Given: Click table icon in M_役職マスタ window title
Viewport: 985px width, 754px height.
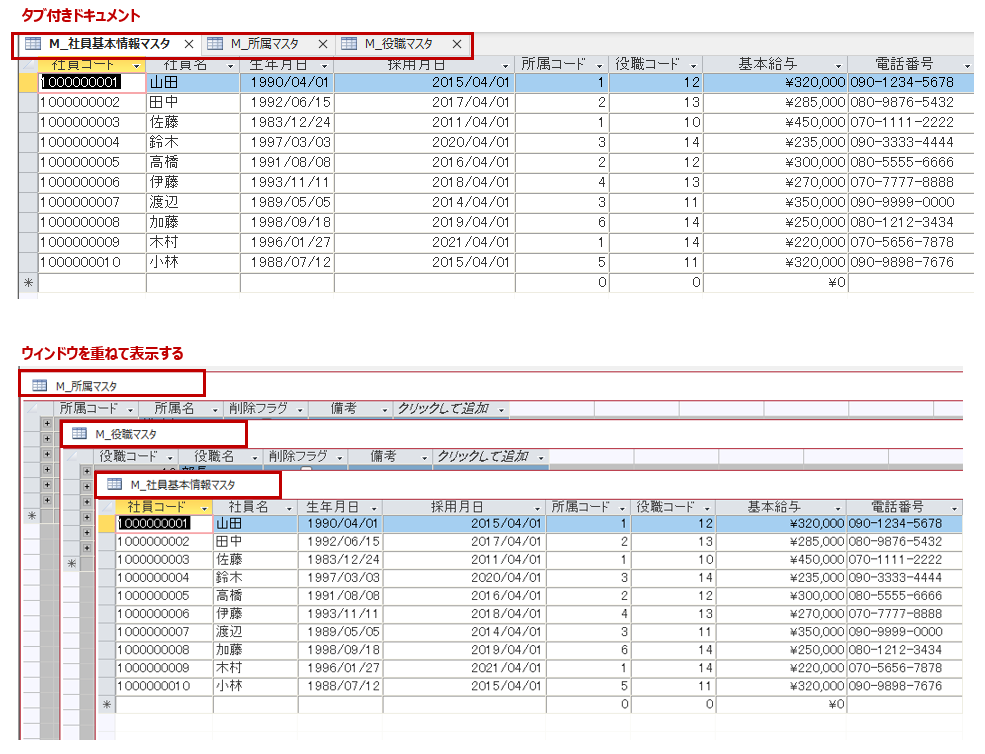Looking at the screenshot, I should (79, 434).
